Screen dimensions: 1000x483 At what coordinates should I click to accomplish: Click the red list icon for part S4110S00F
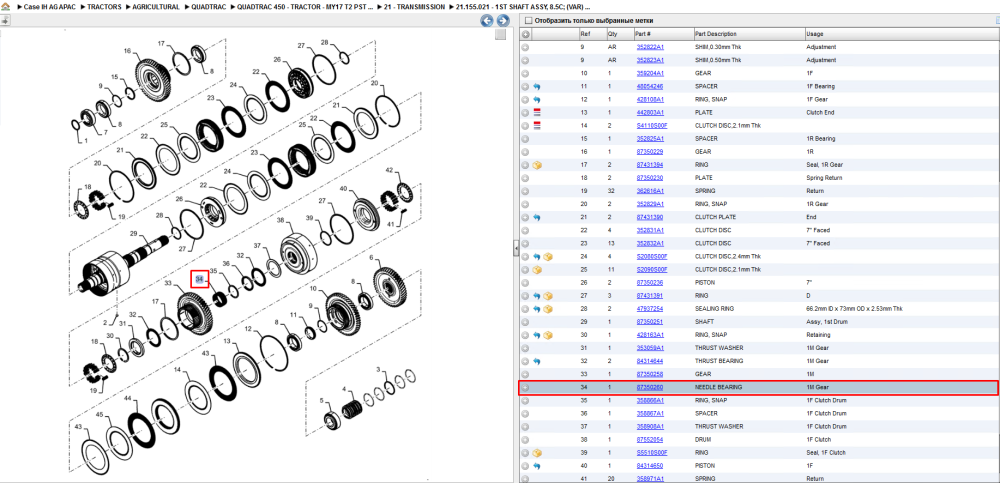click(537, 126)
